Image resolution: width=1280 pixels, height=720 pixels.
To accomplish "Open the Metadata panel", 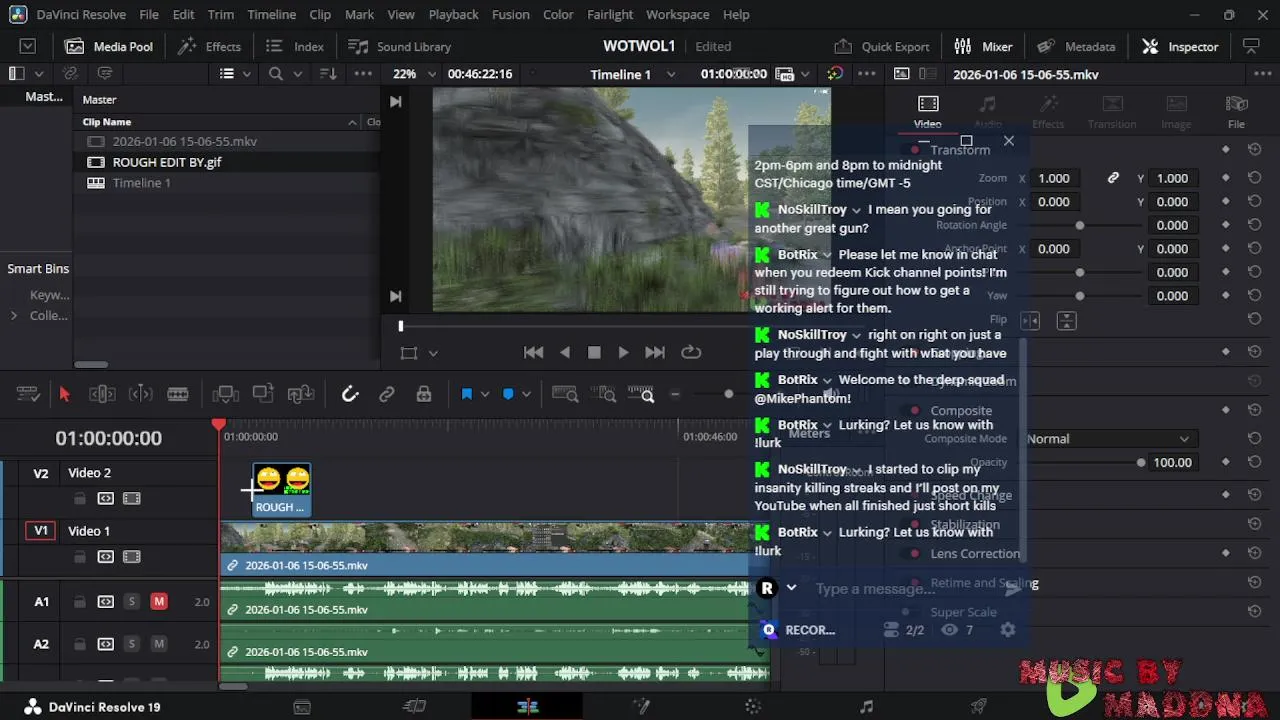I will click(x=1076, y=46).
